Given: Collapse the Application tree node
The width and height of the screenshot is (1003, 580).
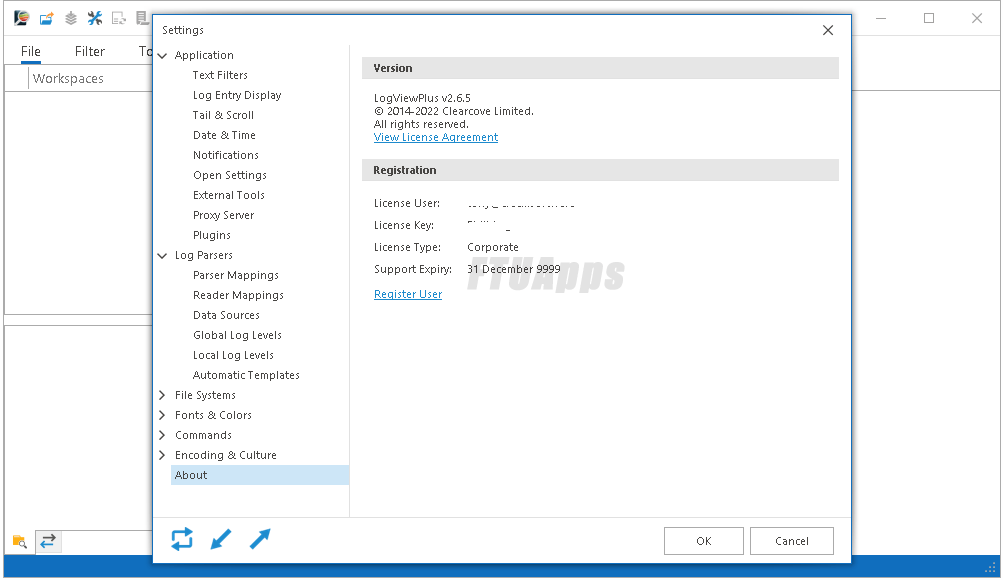Looking at the screenshot, I should (162, 56).
